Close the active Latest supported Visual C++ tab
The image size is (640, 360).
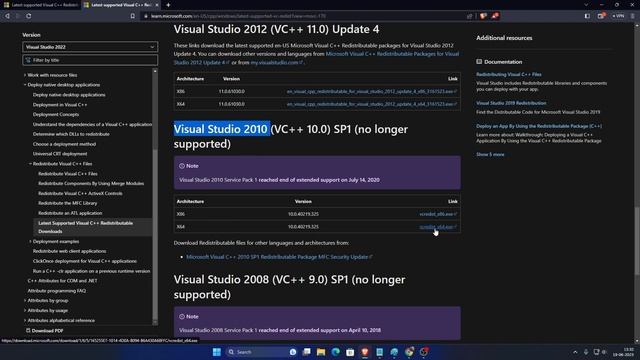click(x=156, y=5)
